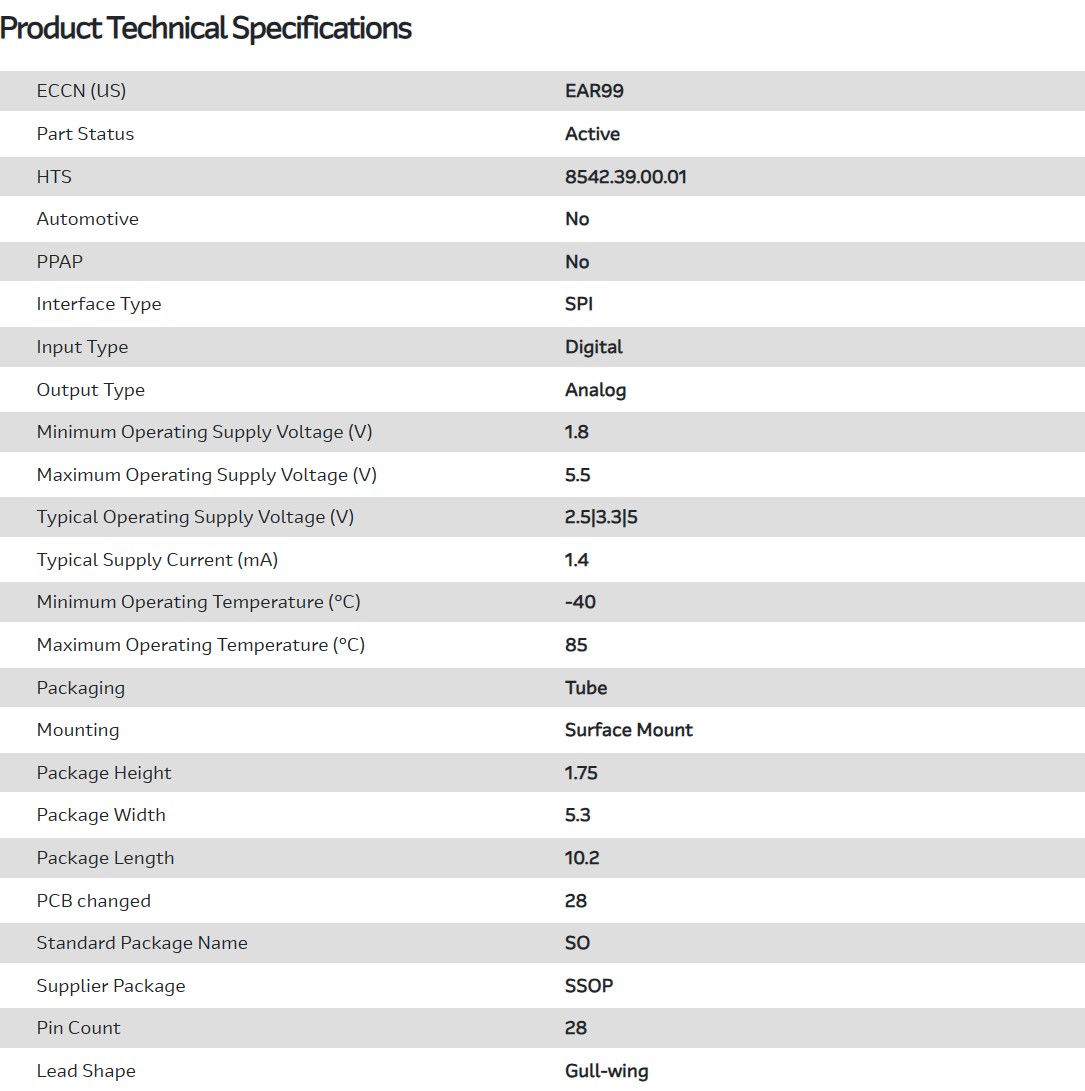Click the Gull-wing lead shape value

(606, 1071)
